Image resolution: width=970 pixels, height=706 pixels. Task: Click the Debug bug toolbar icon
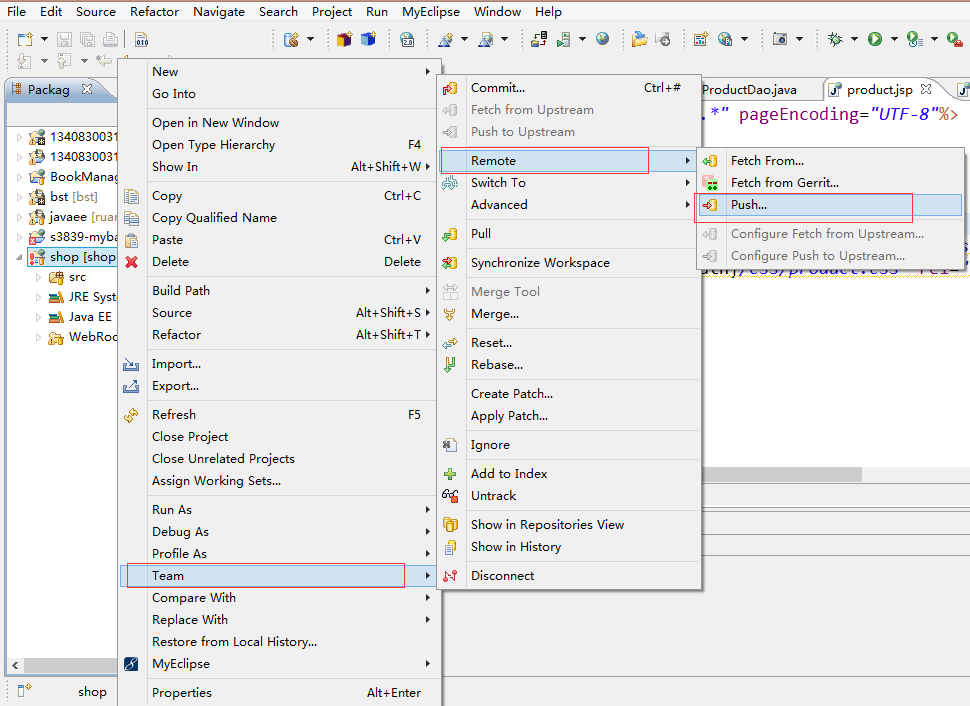point(835,39)
